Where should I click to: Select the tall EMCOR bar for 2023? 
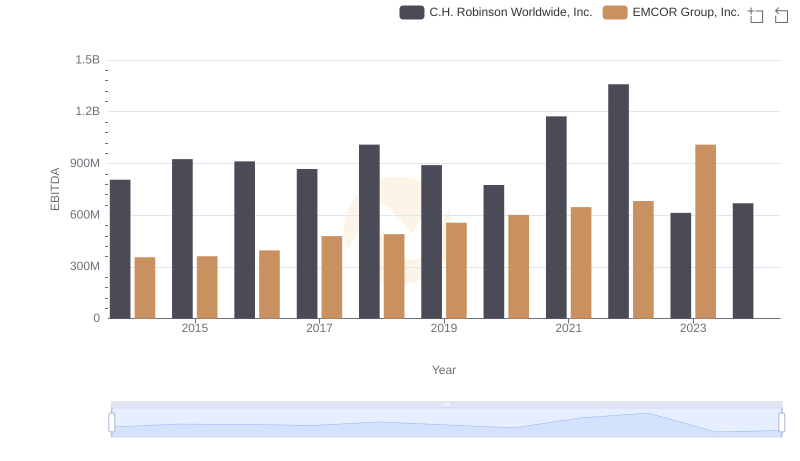pyautogui.click(x=706, y=232)
